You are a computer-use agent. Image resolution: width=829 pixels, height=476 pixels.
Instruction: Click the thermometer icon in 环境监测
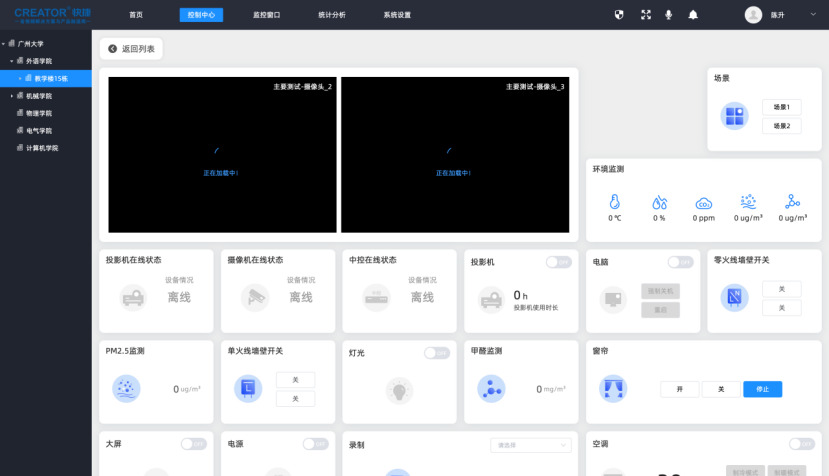coord(615,201)
